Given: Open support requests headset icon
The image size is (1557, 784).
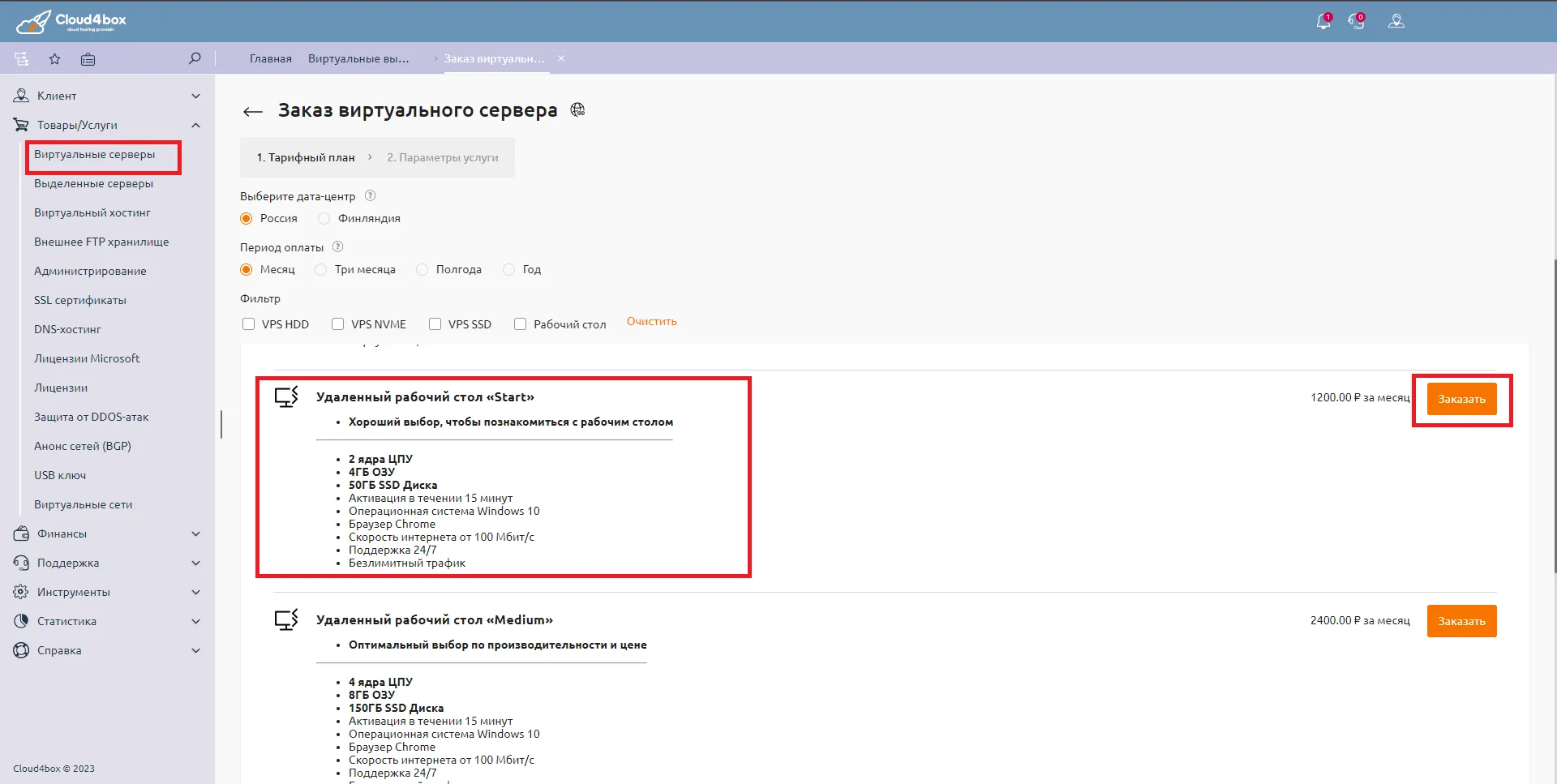Looking at the screenshot, I should (1357, 22).
